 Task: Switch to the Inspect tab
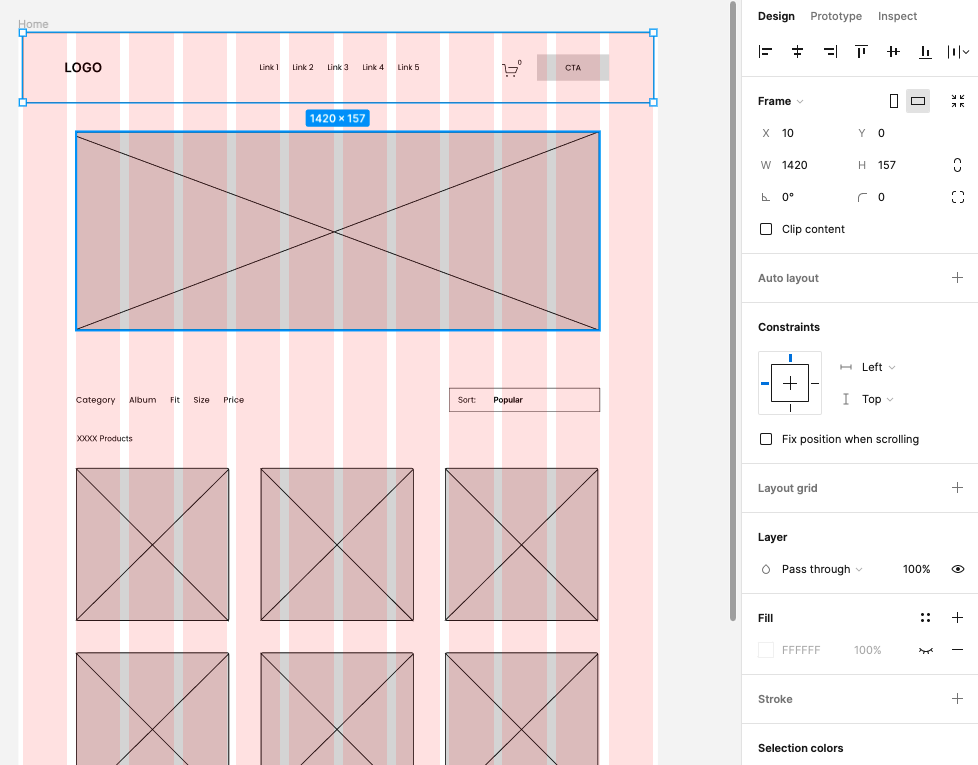point(897,16)
